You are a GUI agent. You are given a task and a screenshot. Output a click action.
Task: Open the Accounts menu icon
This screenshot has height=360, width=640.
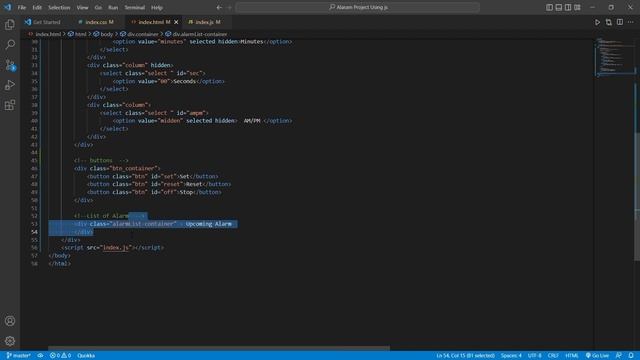pyautogui.click(x=10, y=321)
